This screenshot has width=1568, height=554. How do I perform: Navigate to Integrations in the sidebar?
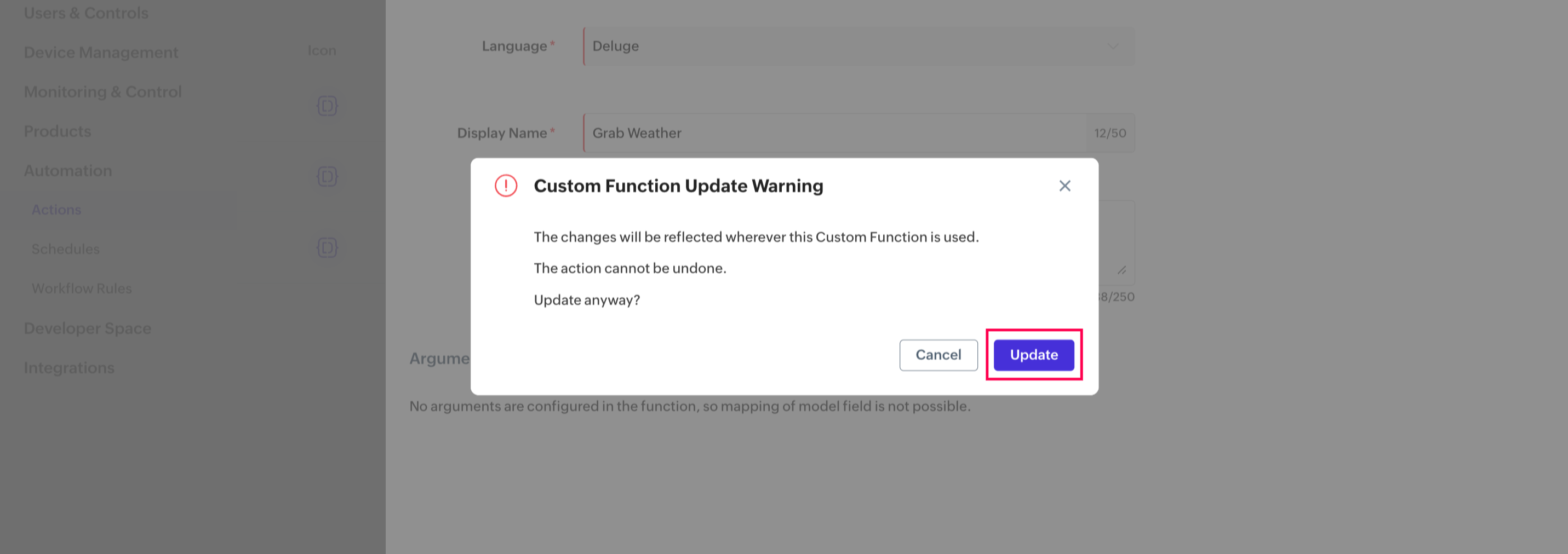(69, 368)
